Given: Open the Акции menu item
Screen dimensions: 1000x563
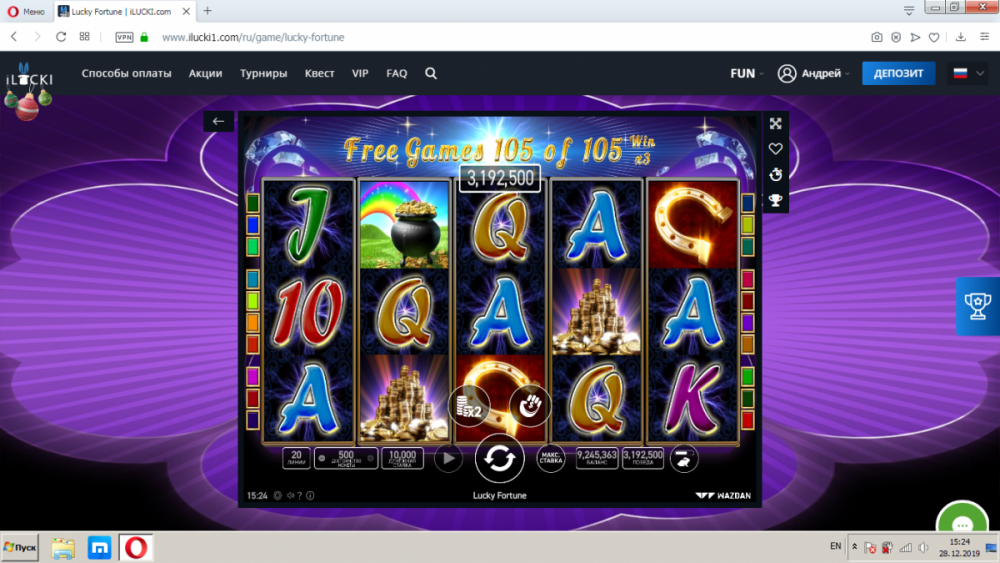Looking at the screenshot, I should pos(205,73).
